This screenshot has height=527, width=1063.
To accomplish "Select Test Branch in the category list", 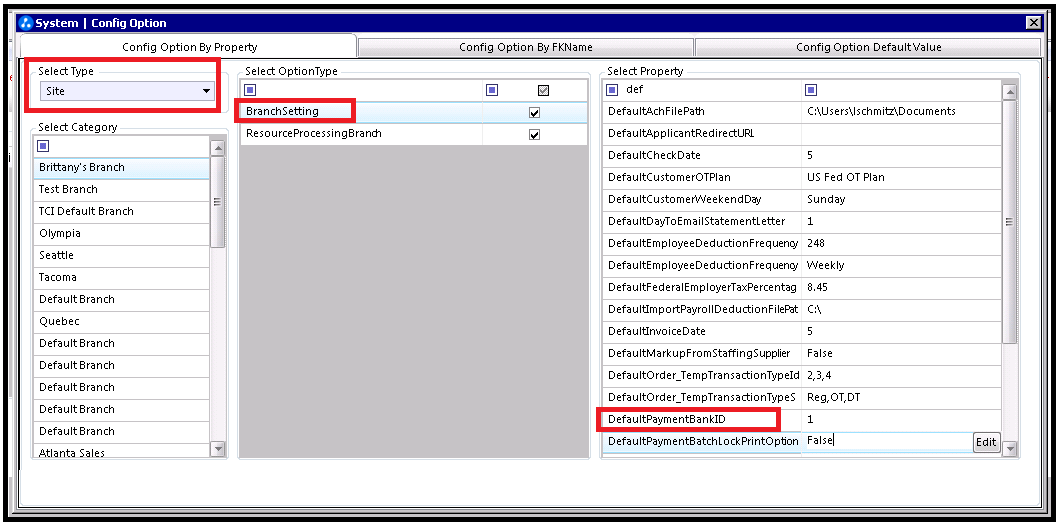I will coord(121,189).
